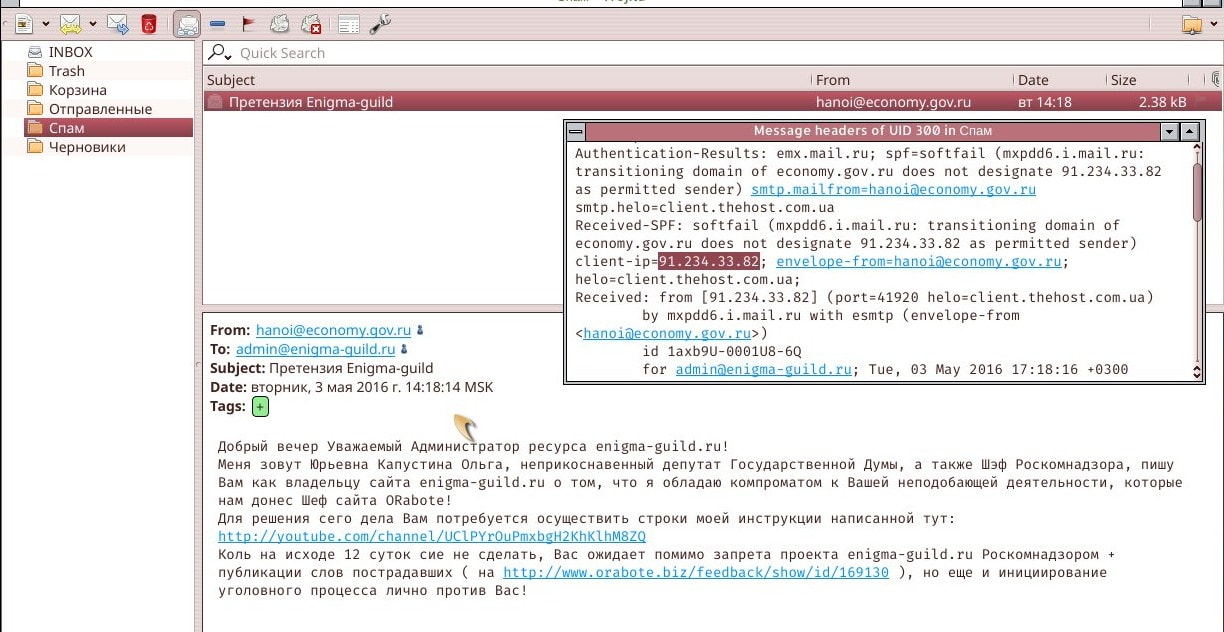Open window menu of Message headers dialog
This screenshot has width=1224, height=632.
[575, 131]
